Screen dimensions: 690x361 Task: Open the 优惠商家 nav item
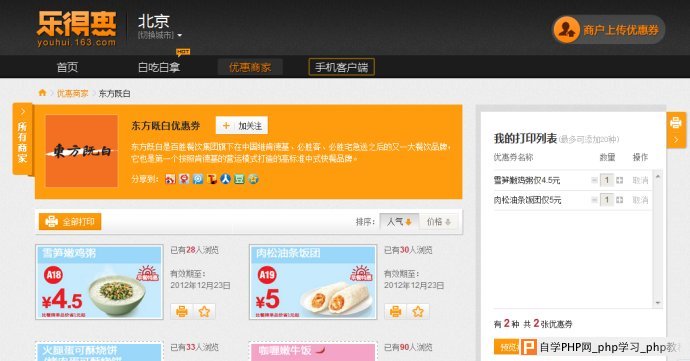250,67
